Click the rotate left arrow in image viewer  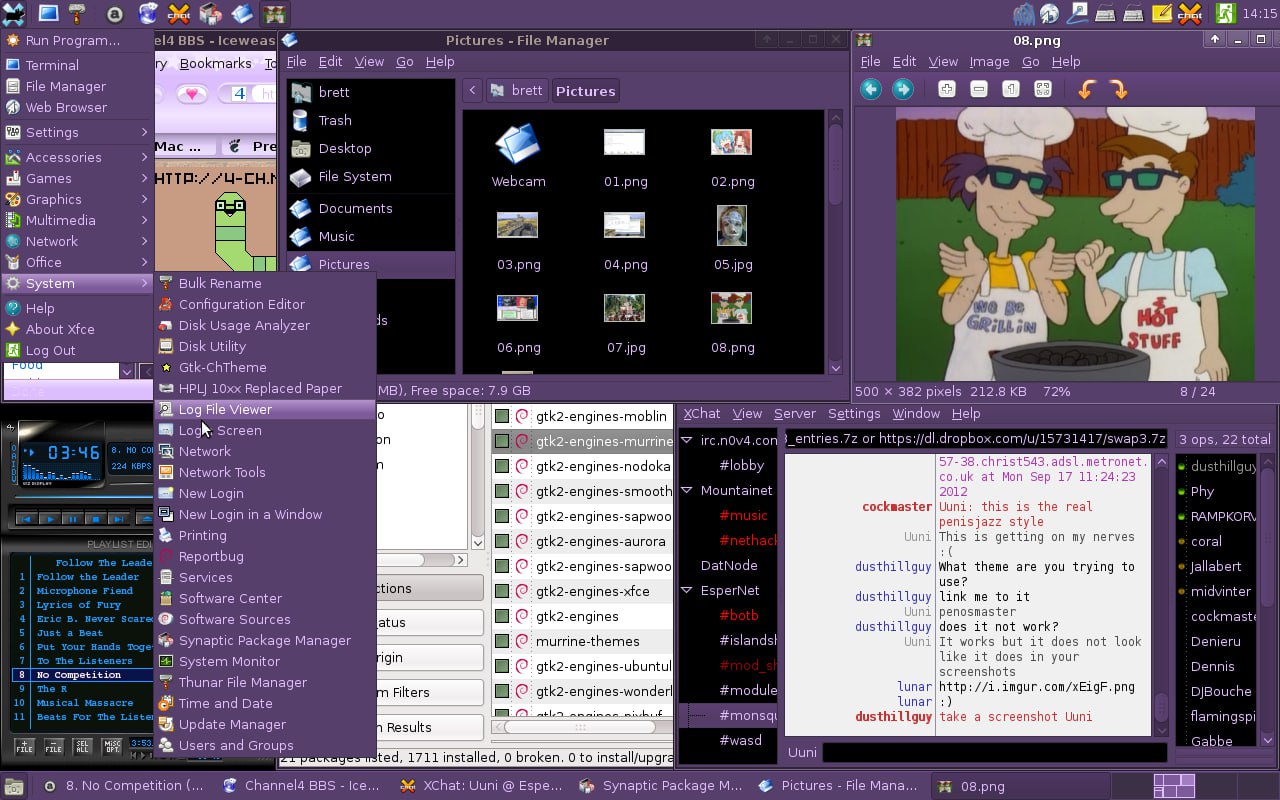1085,90
